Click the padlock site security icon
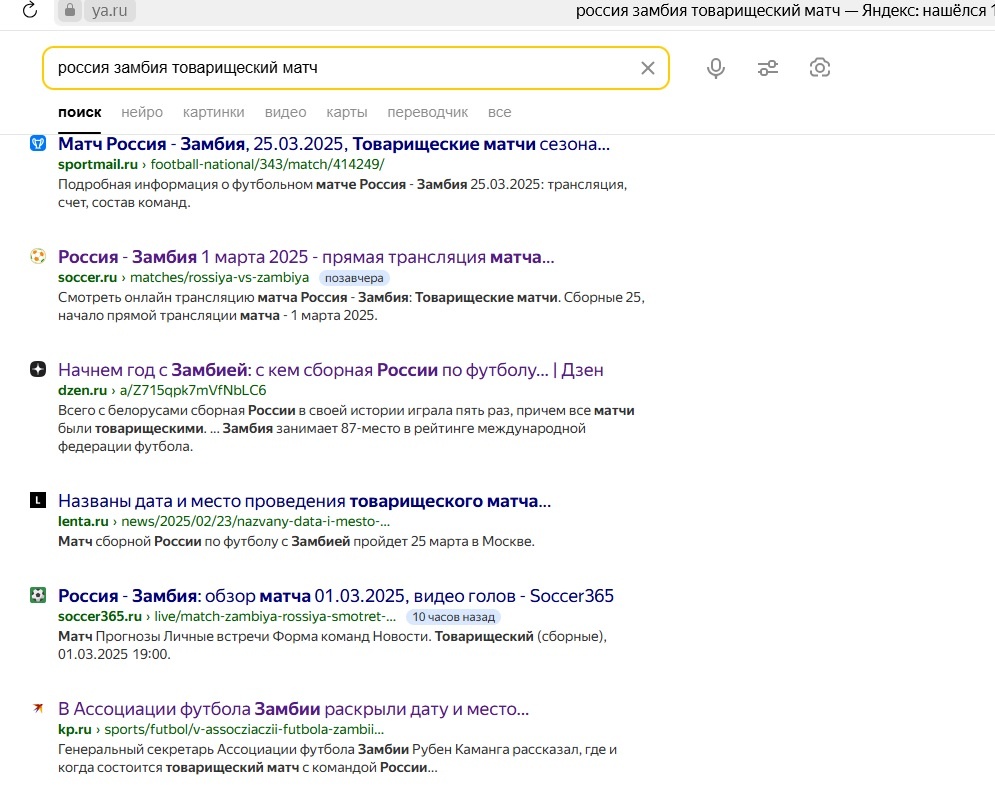 [70, 10]
